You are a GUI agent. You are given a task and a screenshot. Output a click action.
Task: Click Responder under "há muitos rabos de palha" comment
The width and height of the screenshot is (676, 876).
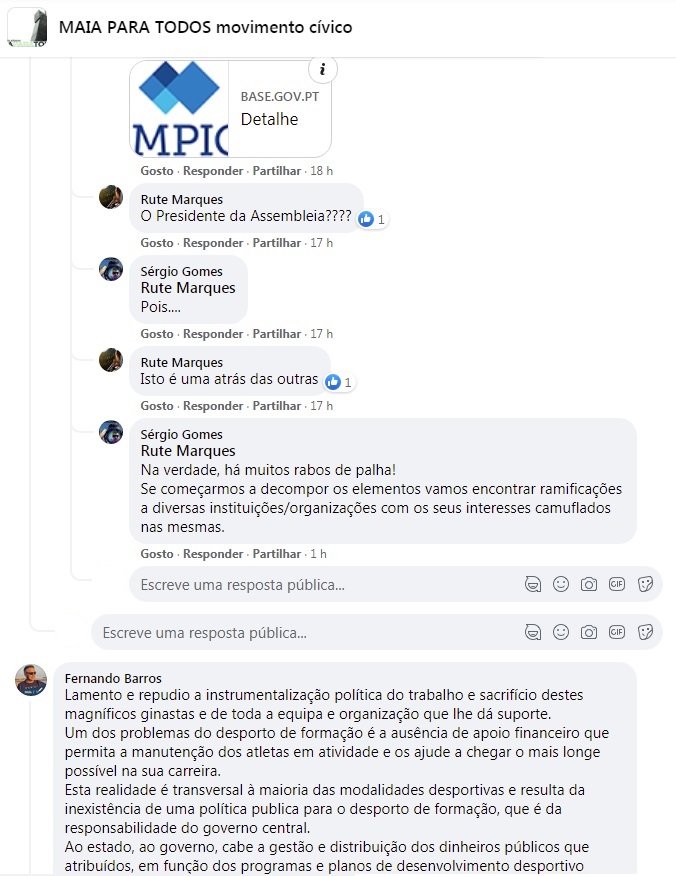tap(213, 554)
